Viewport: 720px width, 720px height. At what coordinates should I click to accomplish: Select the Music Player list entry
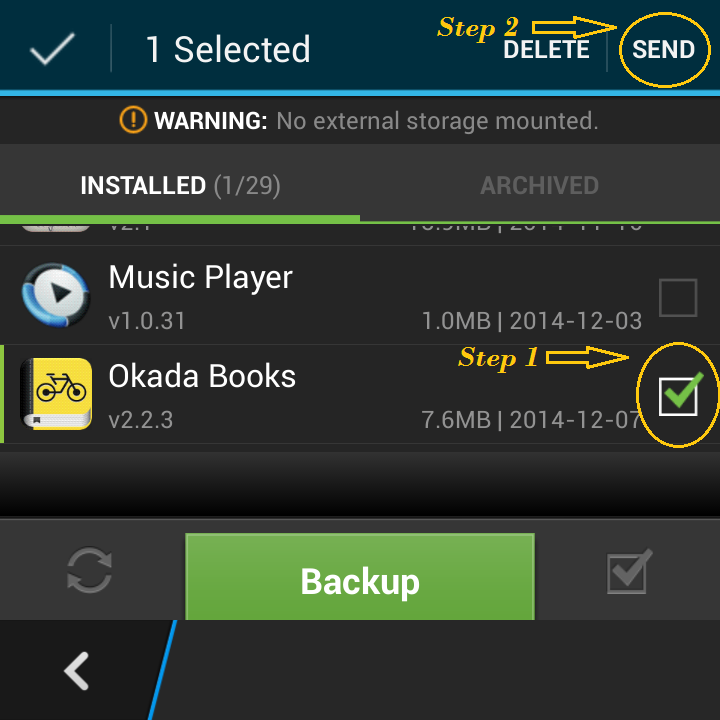[360, 295]
